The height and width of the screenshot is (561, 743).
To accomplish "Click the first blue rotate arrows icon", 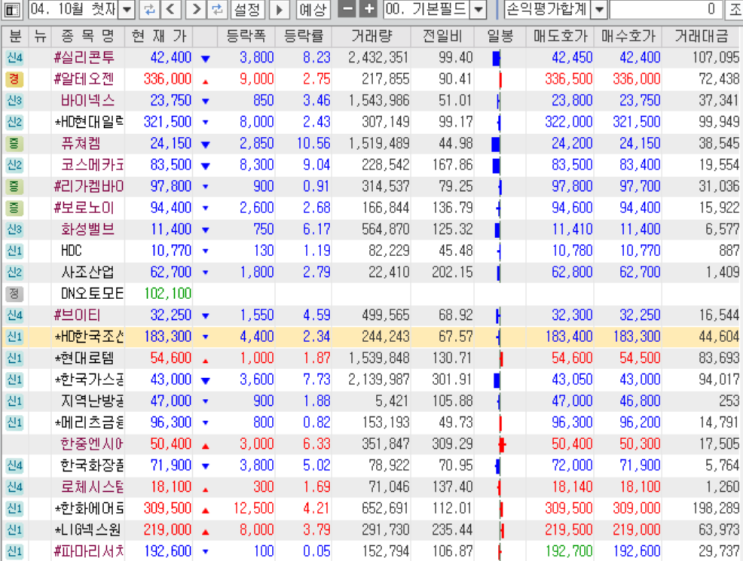I will point(149,9).
